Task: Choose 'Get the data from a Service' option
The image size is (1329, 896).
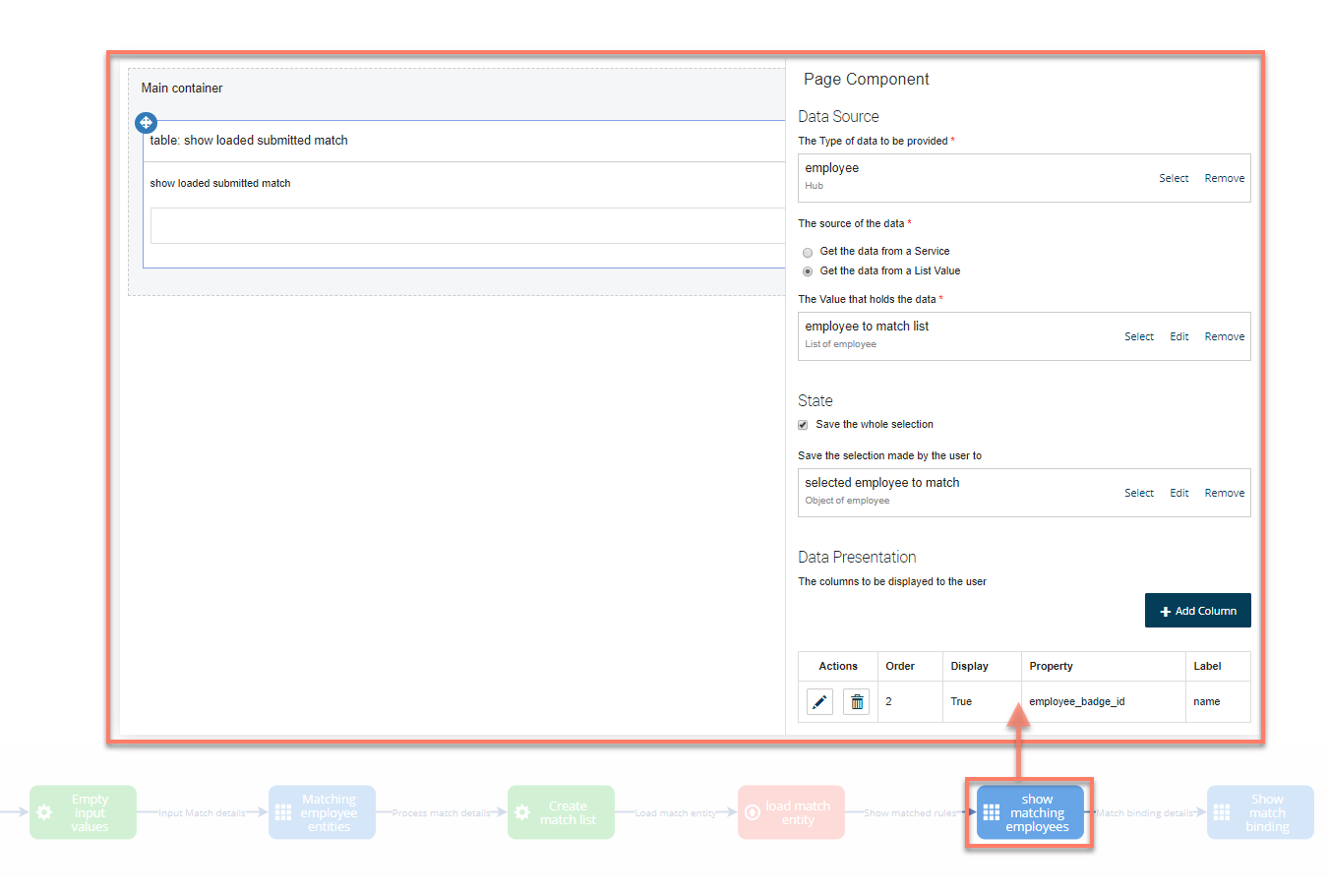Action: click(808, 252)
